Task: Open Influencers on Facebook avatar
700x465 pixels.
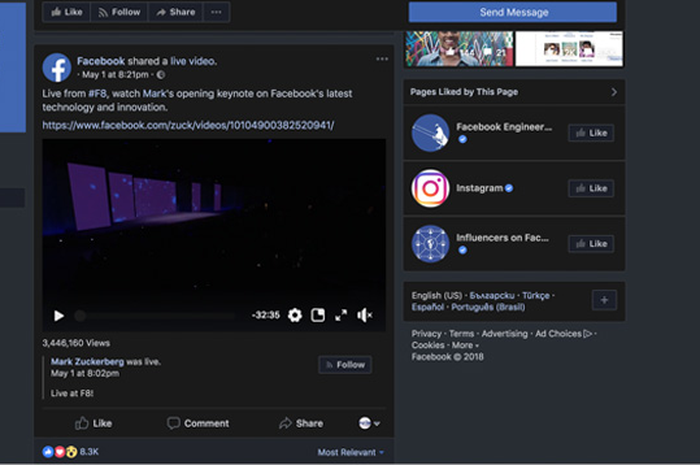Action: [430, 244]
